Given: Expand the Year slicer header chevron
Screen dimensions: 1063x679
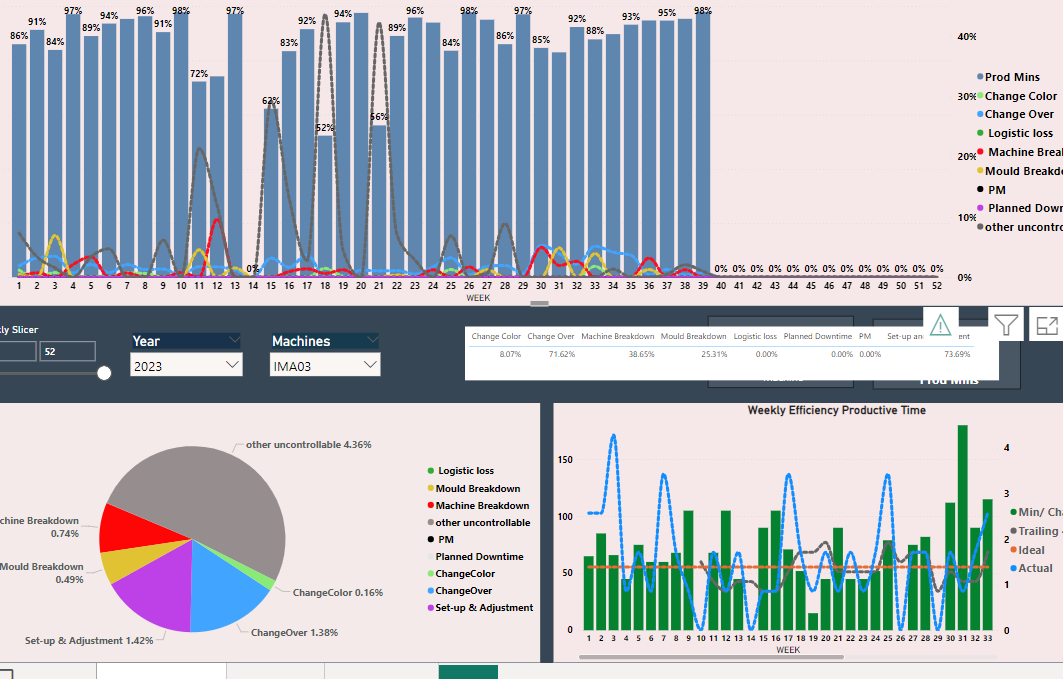Looking at the screenshot, I should click(235, 339).
